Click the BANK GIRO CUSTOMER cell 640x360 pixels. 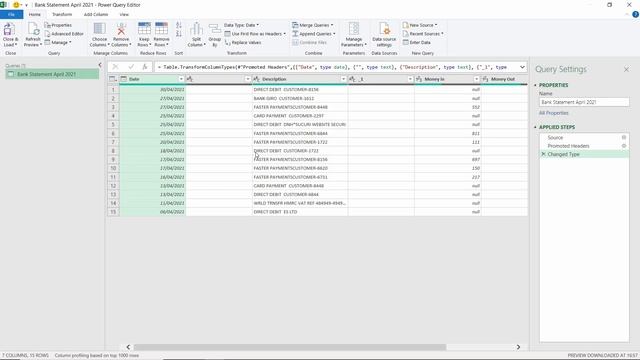300,98
